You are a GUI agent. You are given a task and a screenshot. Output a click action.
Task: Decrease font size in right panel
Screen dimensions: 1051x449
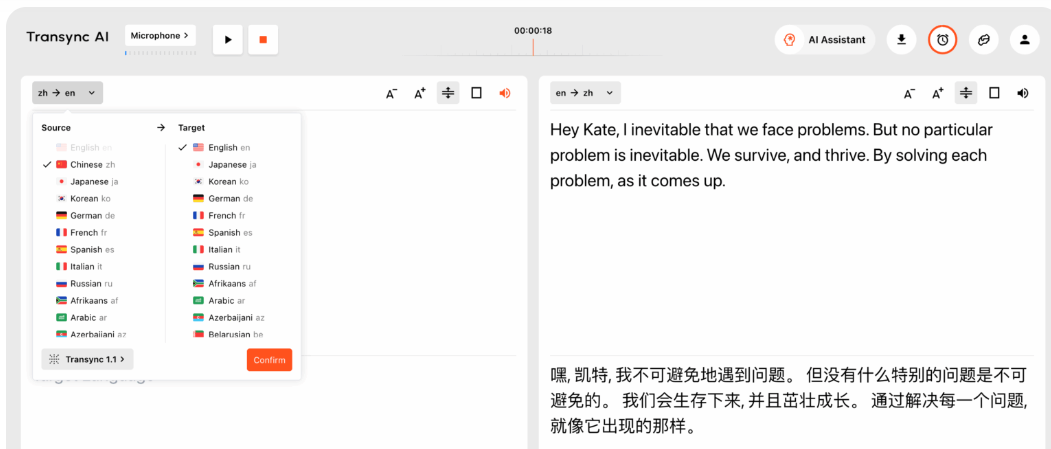909,94
